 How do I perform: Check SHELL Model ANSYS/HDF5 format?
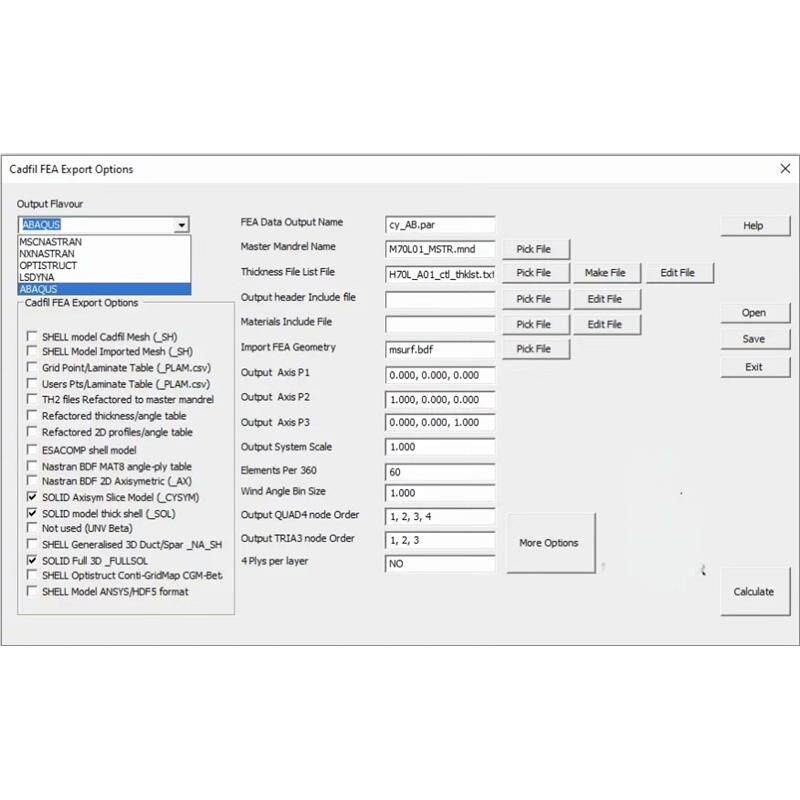point(32,591)
